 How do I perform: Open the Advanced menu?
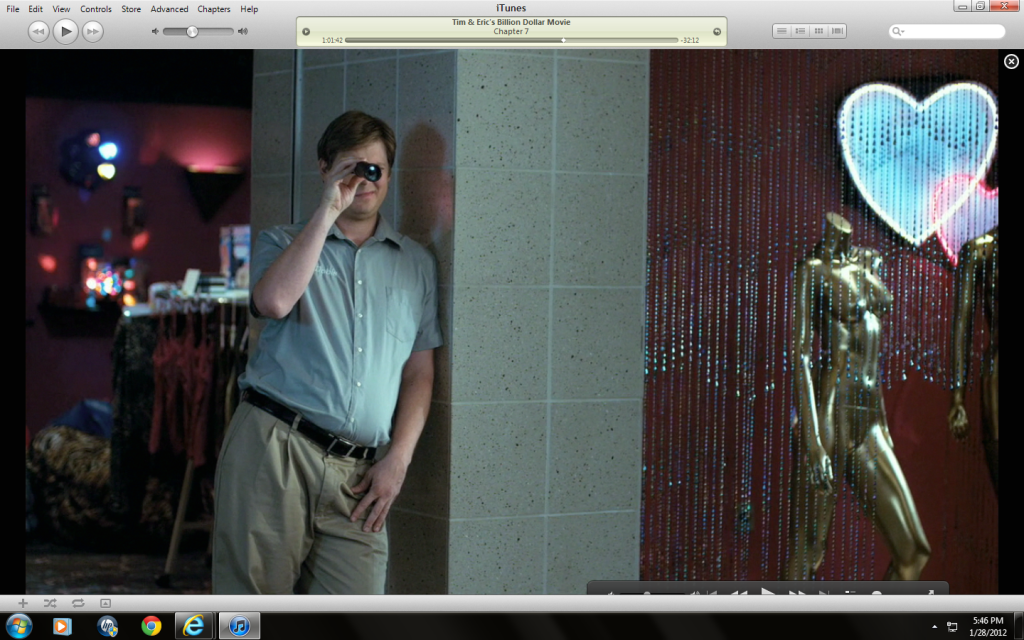[169, 9]
